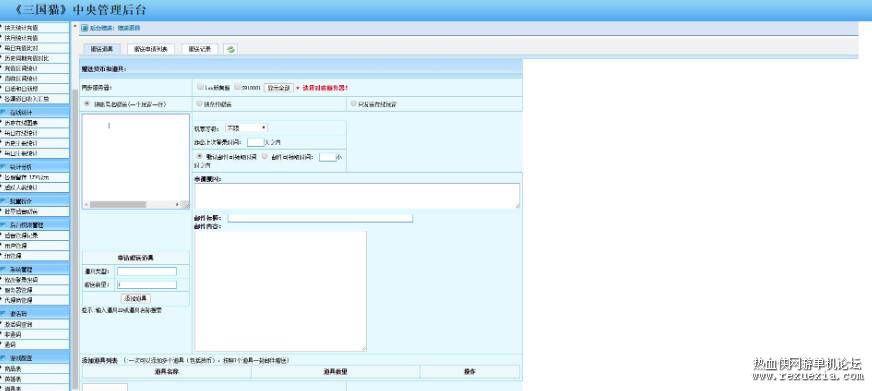Click the 道具数量 column header

click(335, 372)
